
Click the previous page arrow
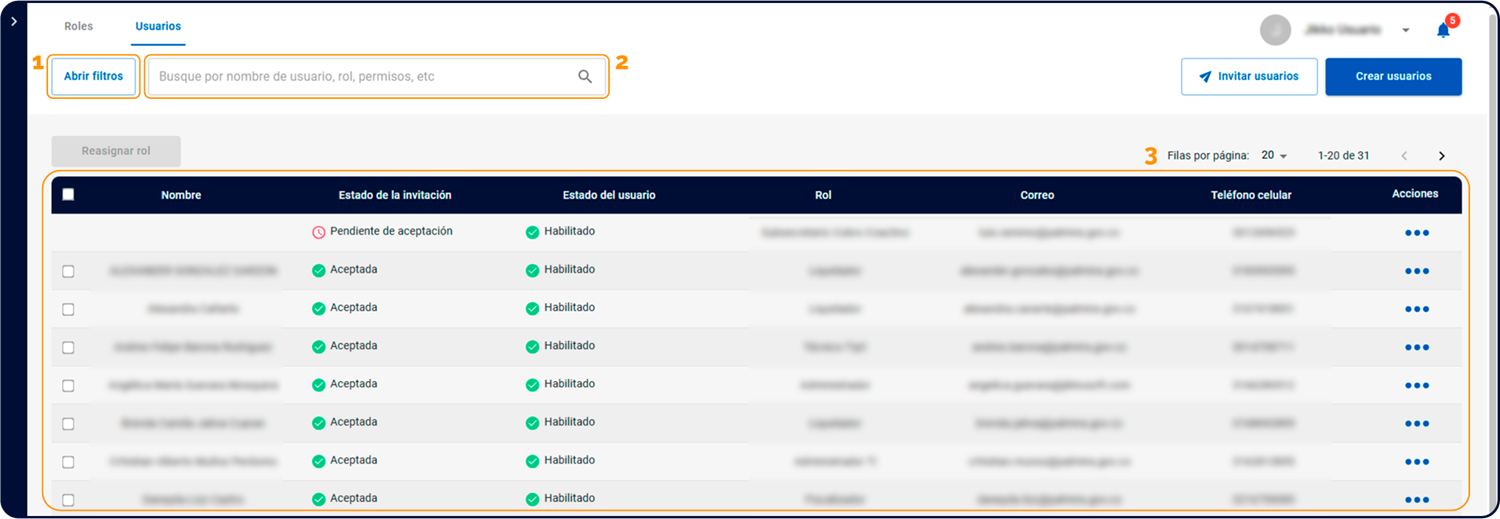pyautogui.click(x=1405, y=156)
